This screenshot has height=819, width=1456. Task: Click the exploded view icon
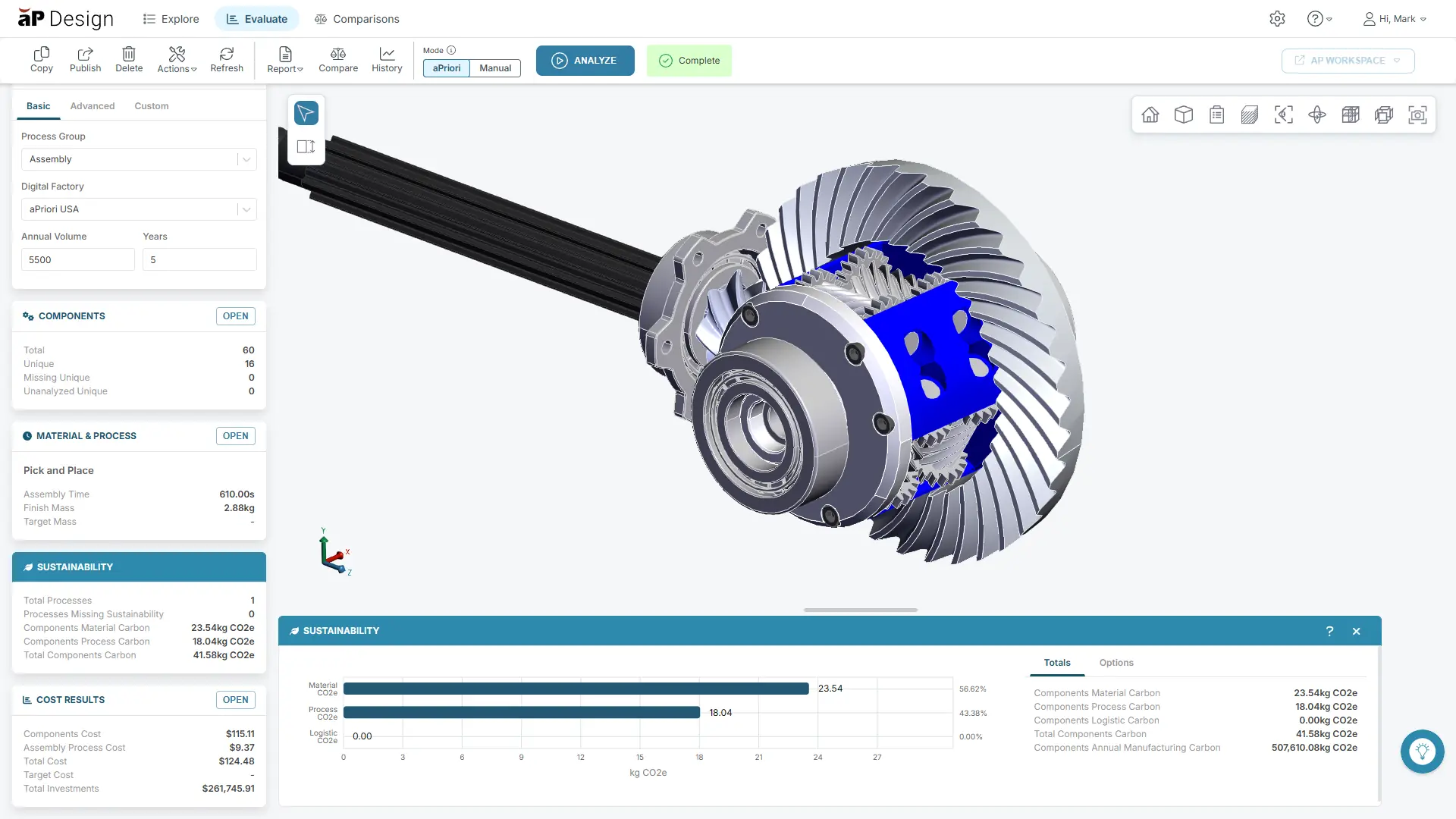pos(1384,115)
